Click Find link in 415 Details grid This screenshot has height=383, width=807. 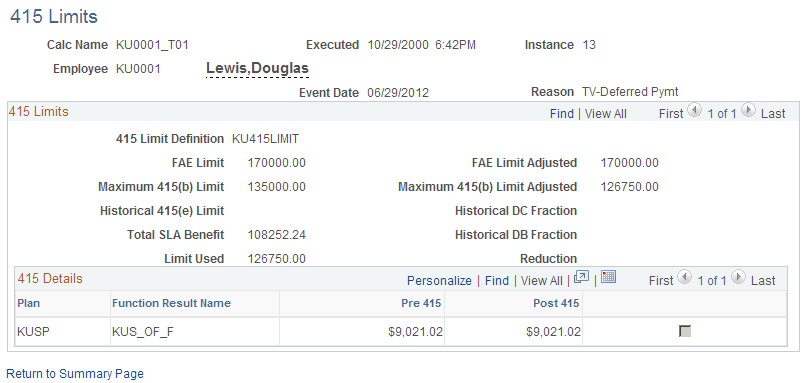click(x=497, y=281)
